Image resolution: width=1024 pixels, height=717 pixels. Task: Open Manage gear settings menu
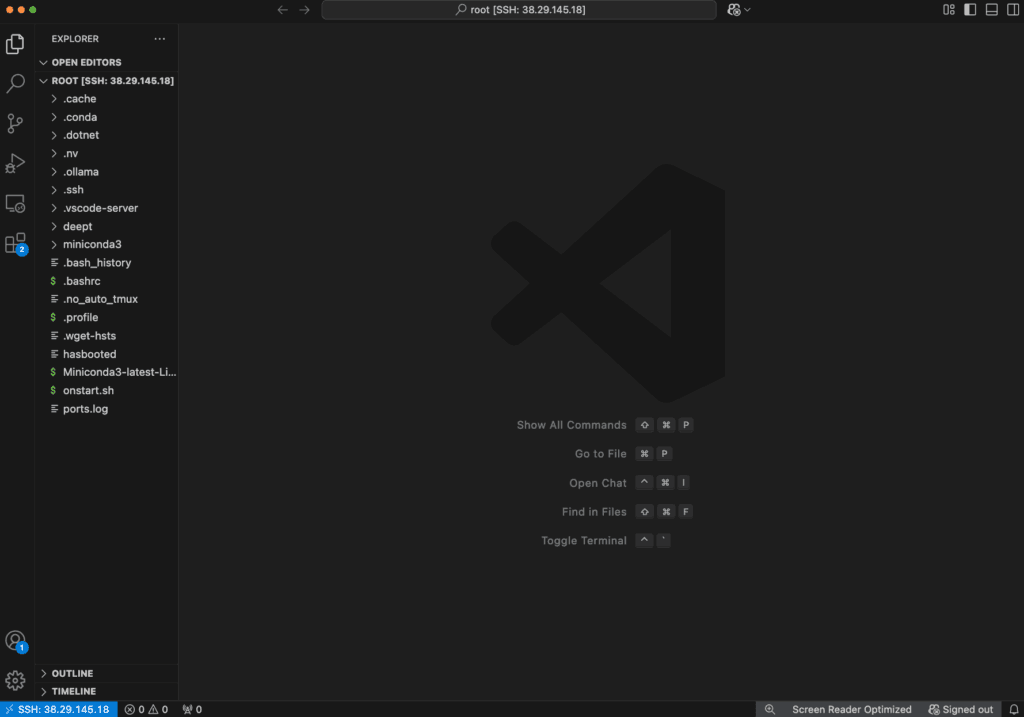[15, 680]
